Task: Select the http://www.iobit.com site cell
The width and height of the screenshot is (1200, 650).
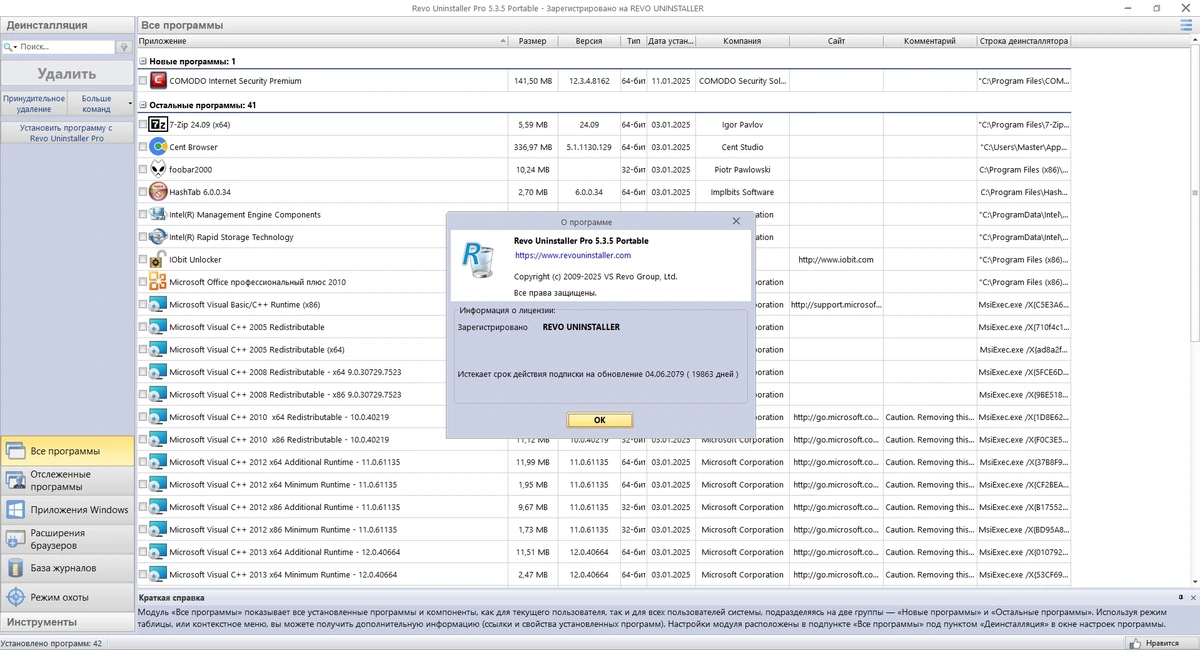Action: (836, 260)
